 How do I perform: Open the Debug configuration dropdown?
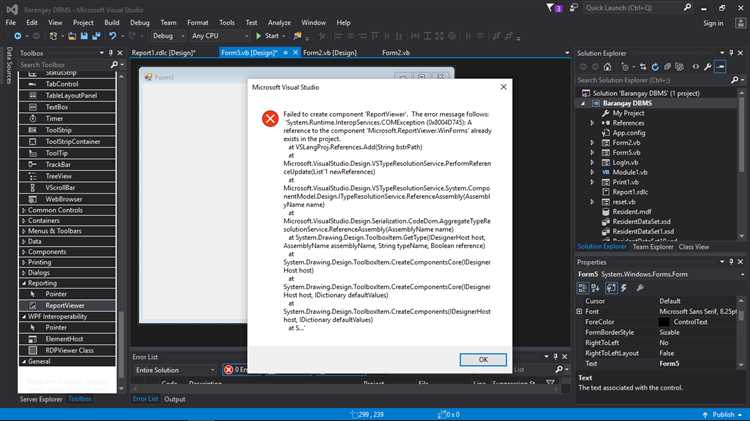(x=168, y=36)
